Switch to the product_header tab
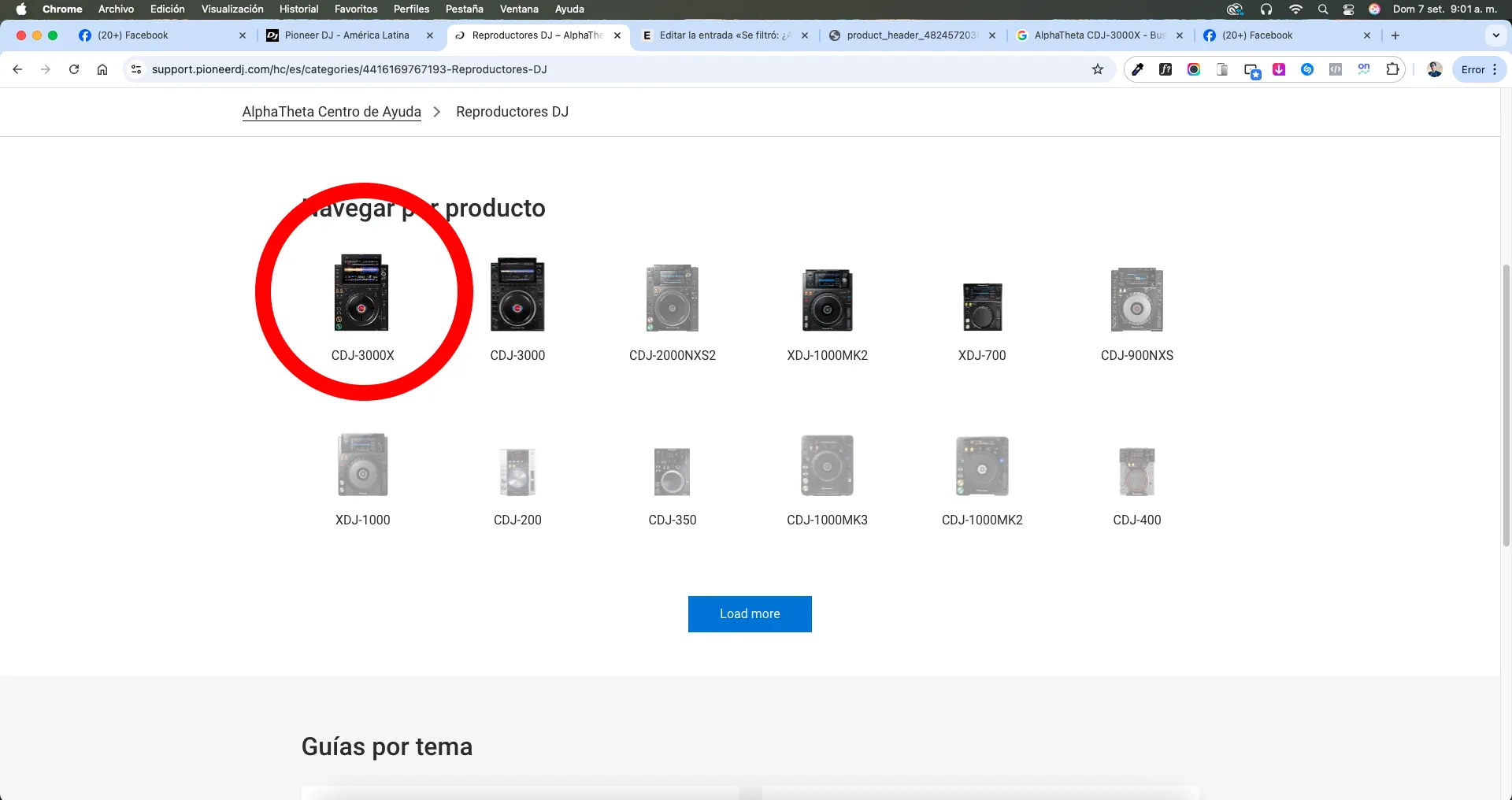 point(912,35)
